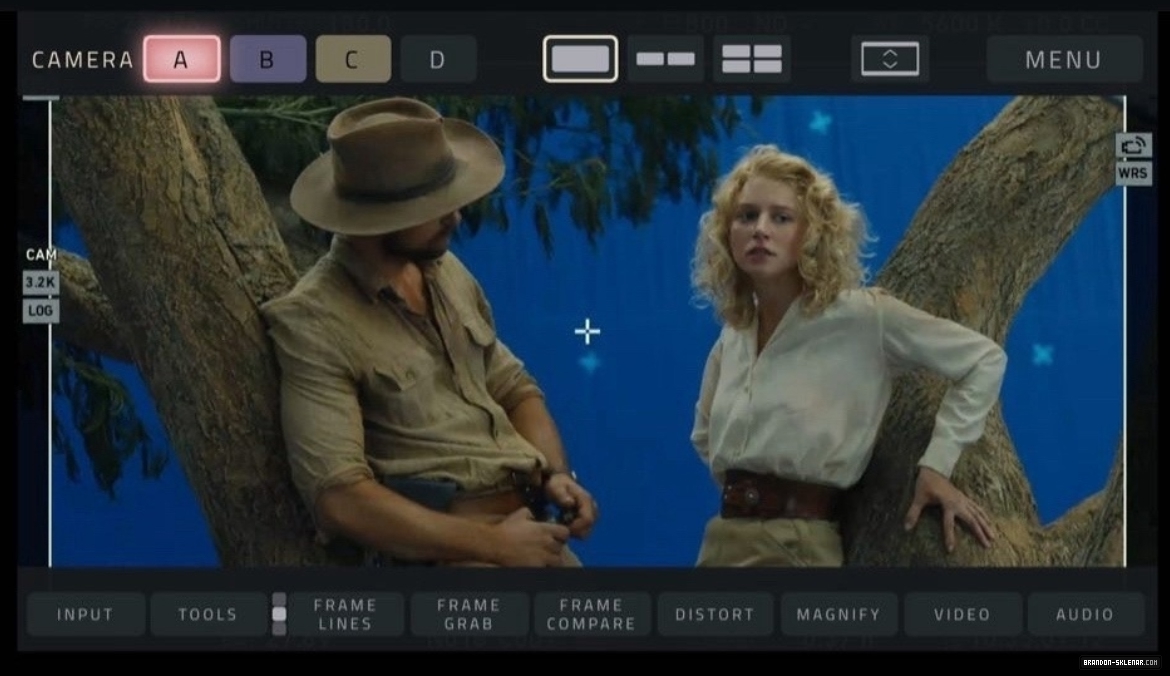
Task: Select camera A
Action: [x=181, y=59]
